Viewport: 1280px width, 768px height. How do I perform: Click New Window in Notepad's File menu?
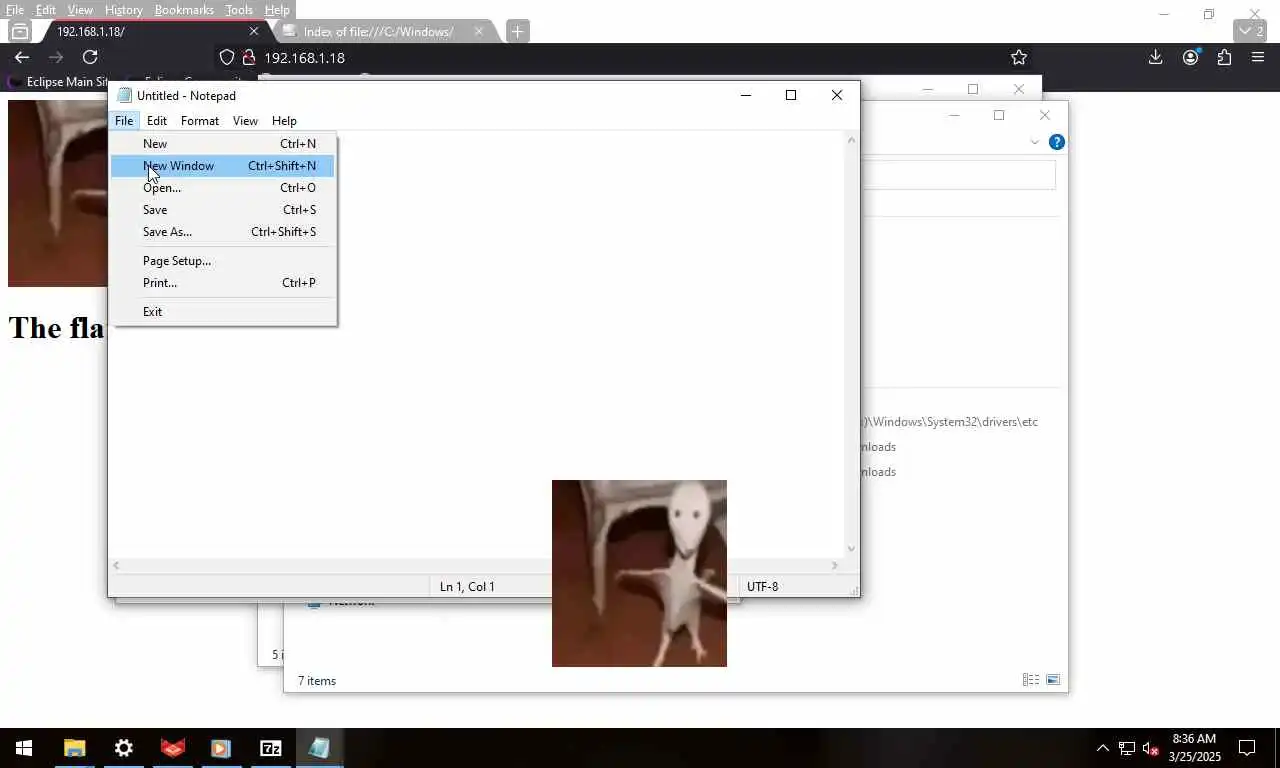tap(222, 166)
